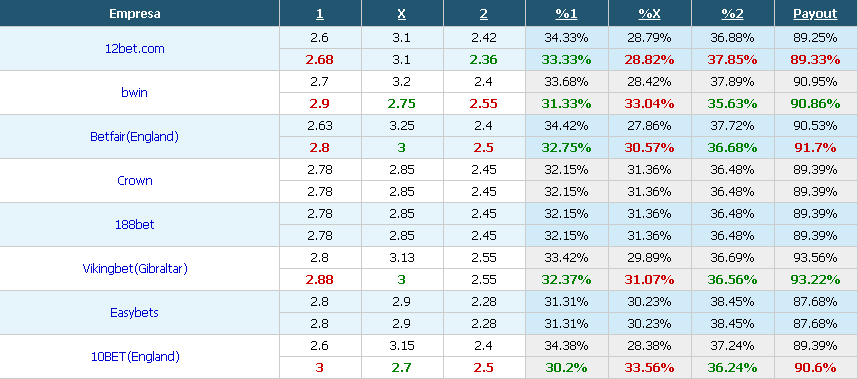Sort by column 2 header
Screen dimensions: 858x379
click(x=484, y=14)
